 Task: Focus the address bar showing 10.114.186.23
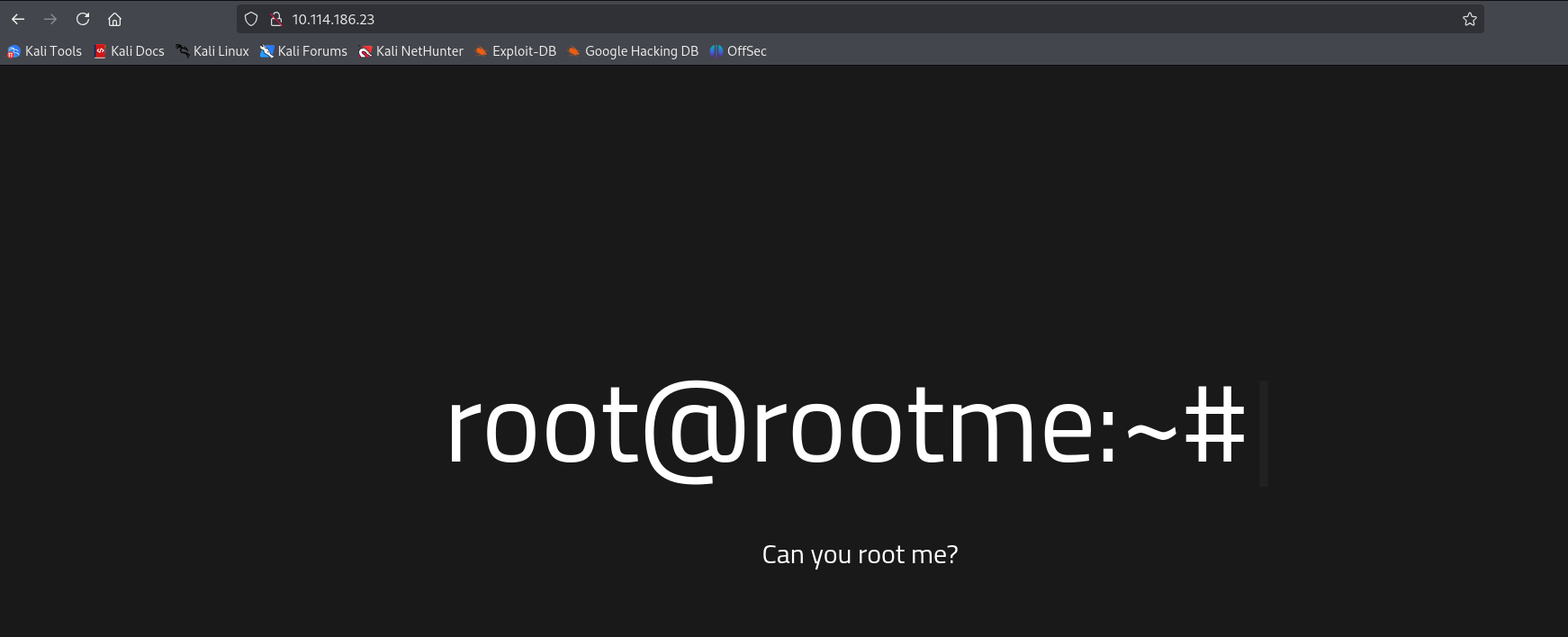[860, 19]
